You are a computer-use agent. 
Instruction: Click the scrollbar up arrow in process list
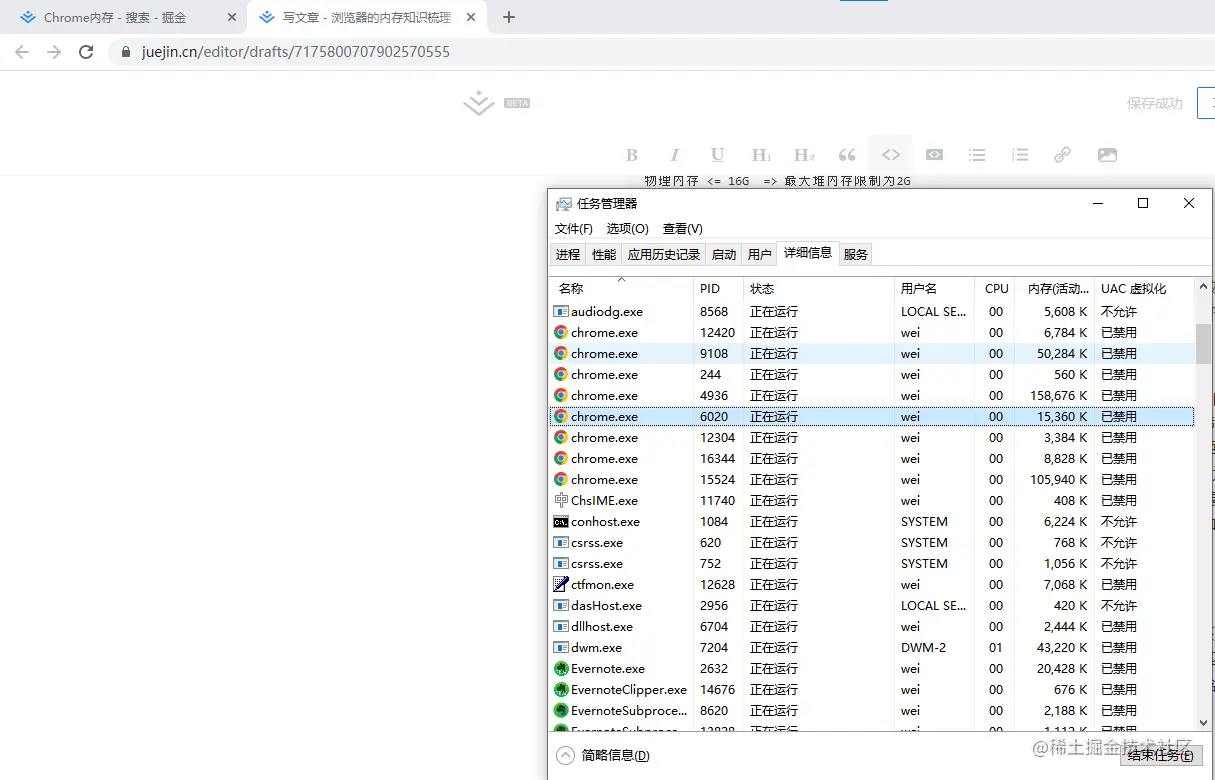pyautogui.click(x=1203, y=288)
